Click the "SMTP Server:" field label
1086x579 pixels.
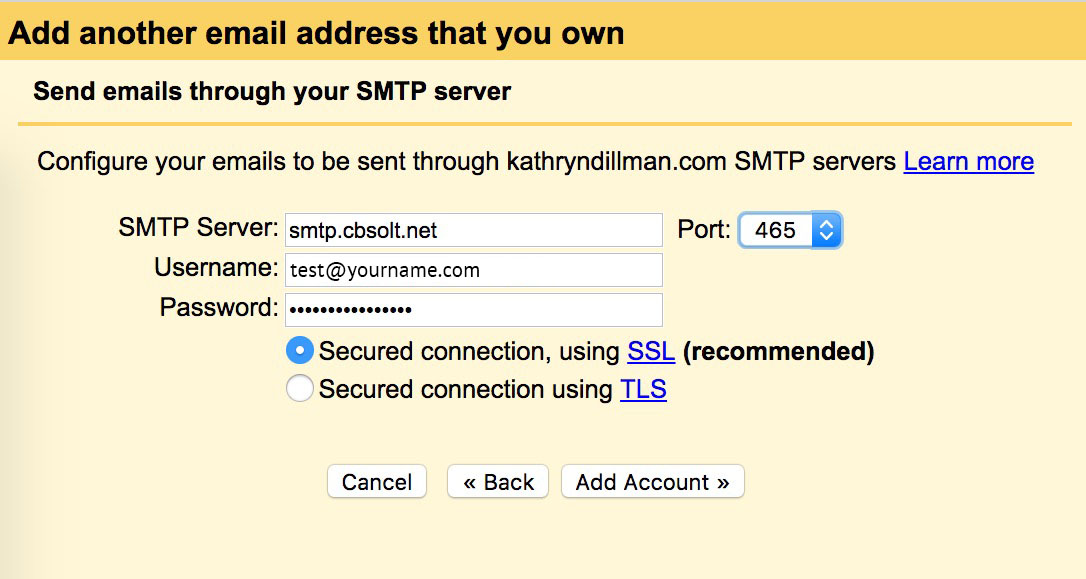[x=198, y=228]
